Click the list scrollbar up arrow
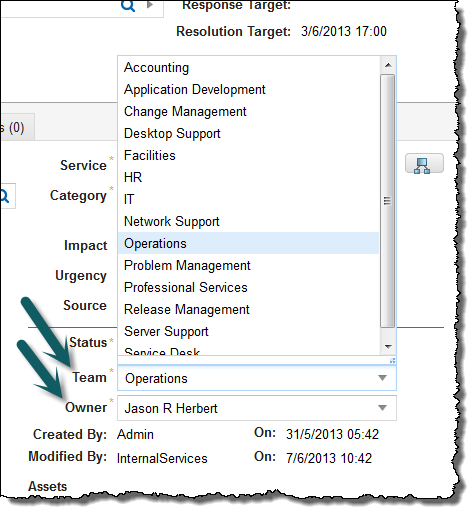 pos(388,65)
